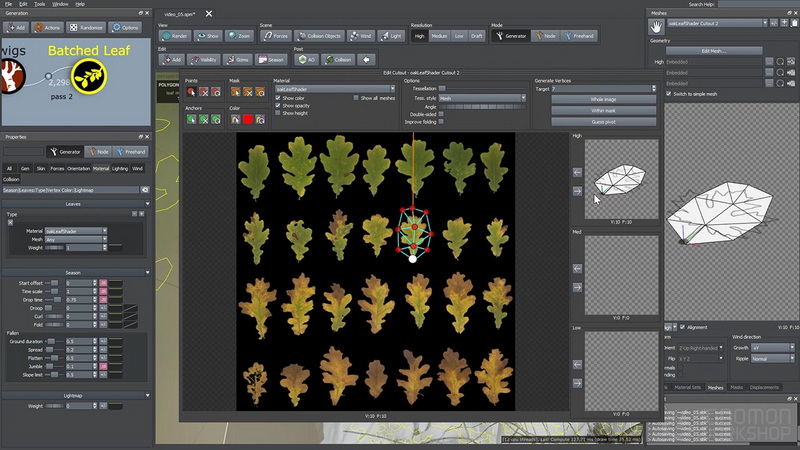
Task: Click the hand icon in Meshes panel
Action: coord(656,27)
